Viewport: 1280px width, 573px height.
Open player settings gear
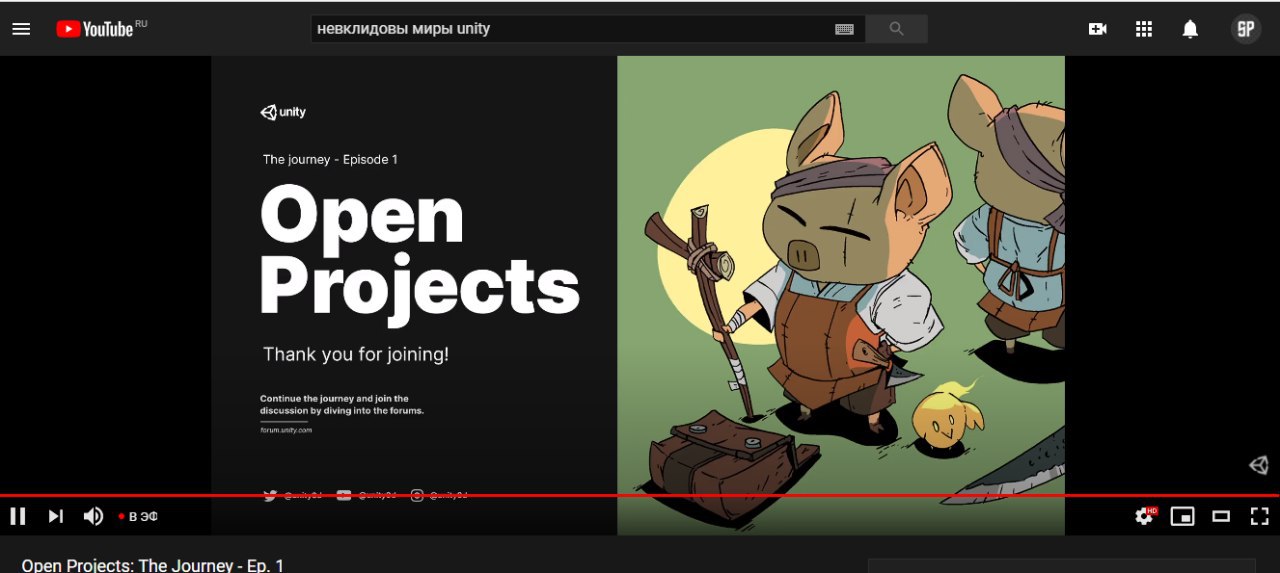(1145, 516)
